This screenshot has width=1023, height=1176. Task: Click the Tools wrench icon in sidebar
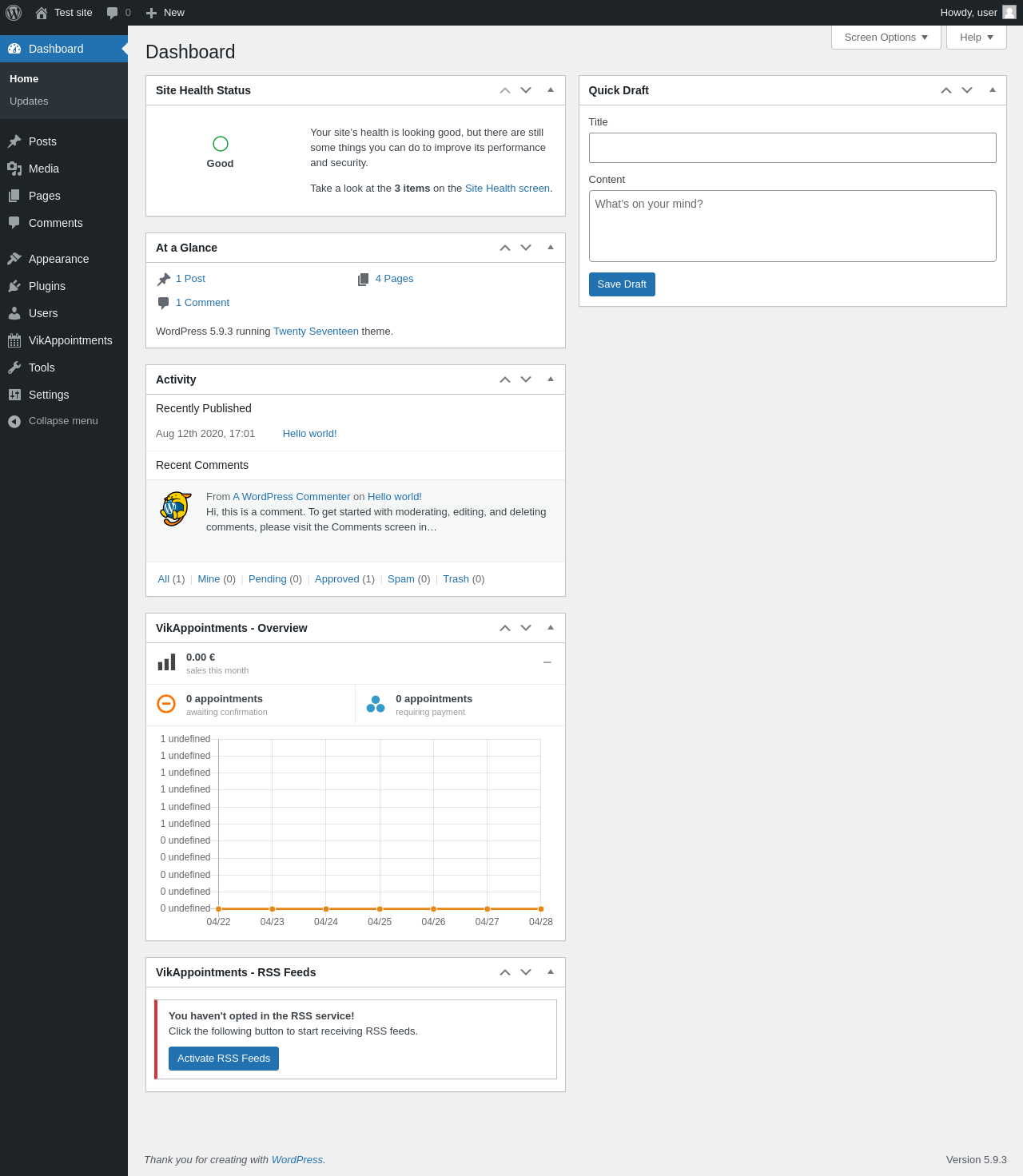(x=14, y=367)
